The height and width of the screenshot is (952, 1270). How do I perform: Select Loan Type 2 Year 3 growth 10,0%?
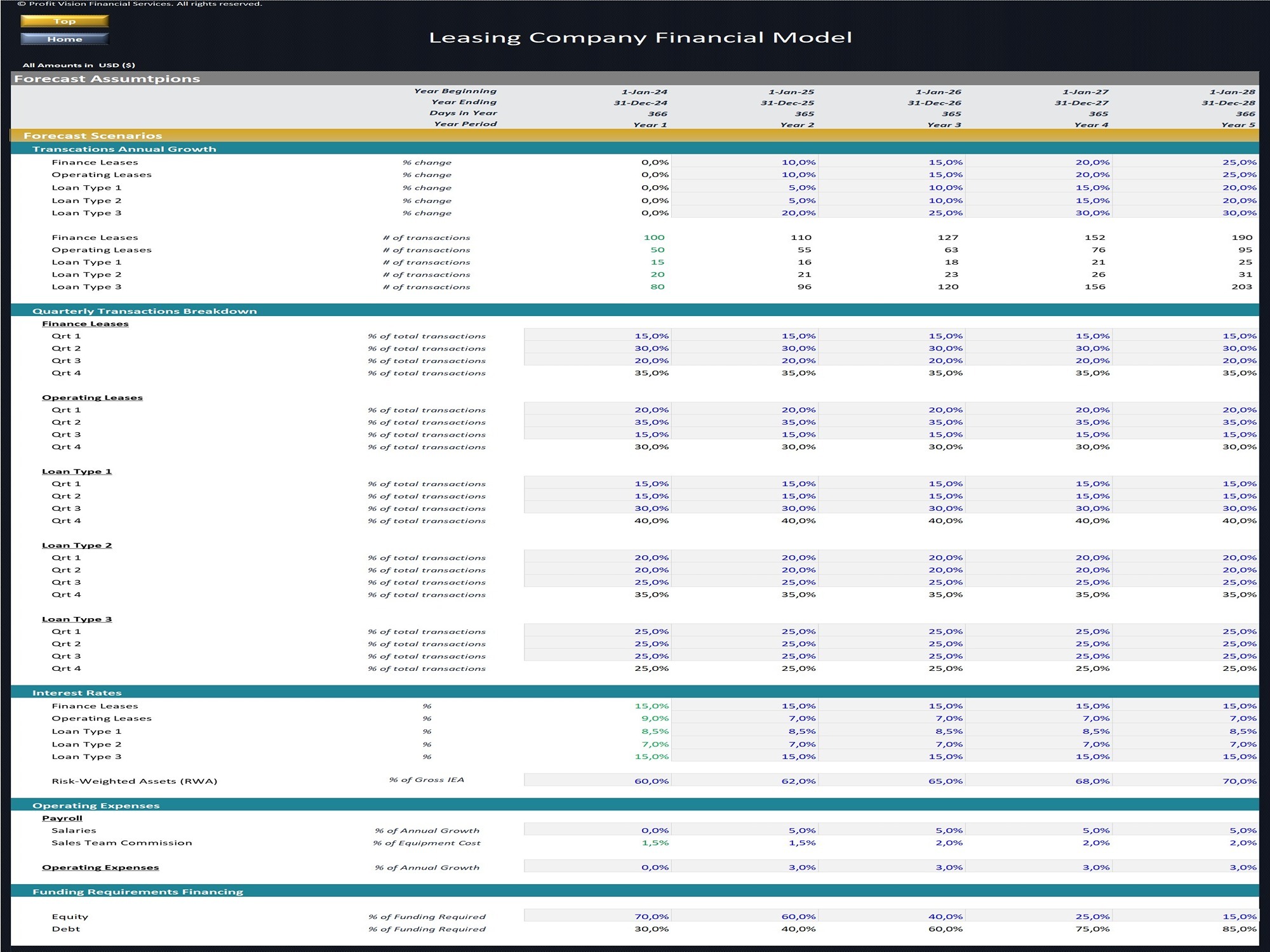(x=946, y=201)
